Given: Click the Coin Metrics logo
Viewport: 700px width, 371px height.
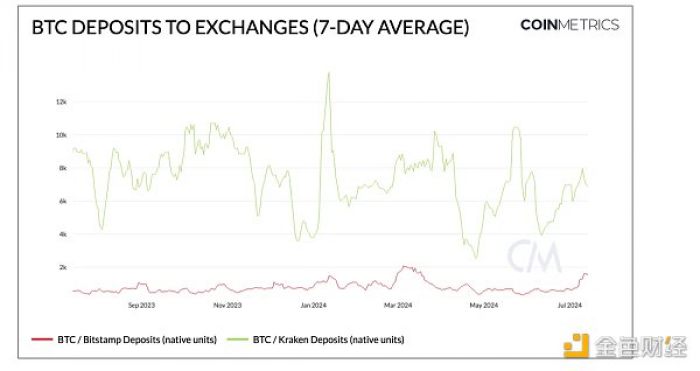Looking at the screenshot, I should pyautogui.click(x=570, y=25).
